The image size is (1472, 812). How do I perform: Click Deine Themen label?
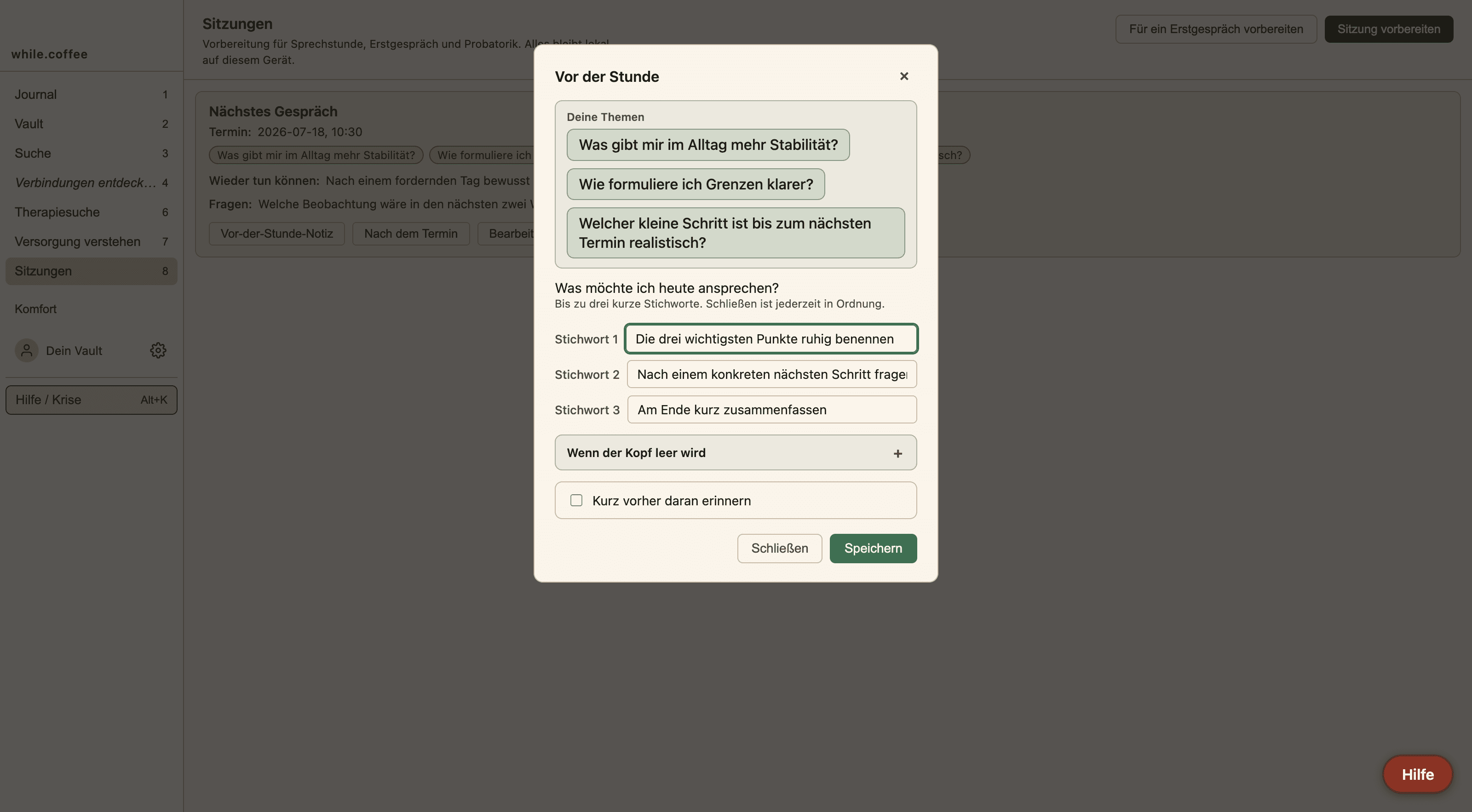tap(605, 116)
